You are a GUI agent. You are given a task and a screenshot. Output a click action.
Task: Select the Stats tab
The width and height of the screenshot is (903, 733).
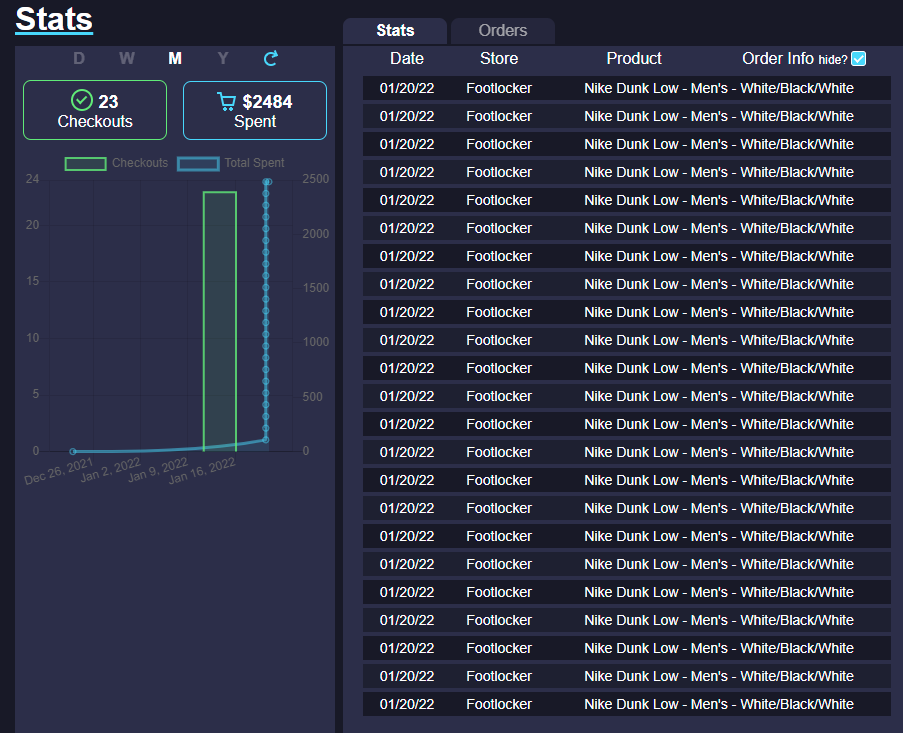click(x=395, y=31)
